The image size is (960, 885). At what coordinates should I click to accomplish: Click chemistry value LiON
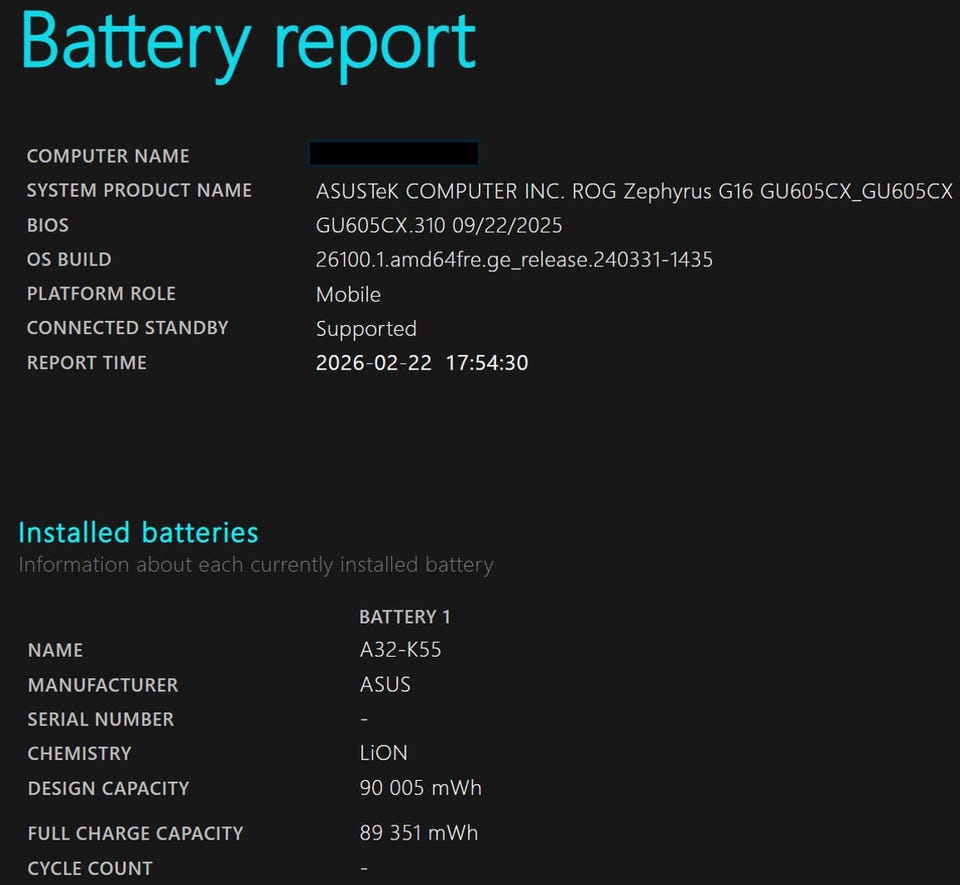(383, 753)
